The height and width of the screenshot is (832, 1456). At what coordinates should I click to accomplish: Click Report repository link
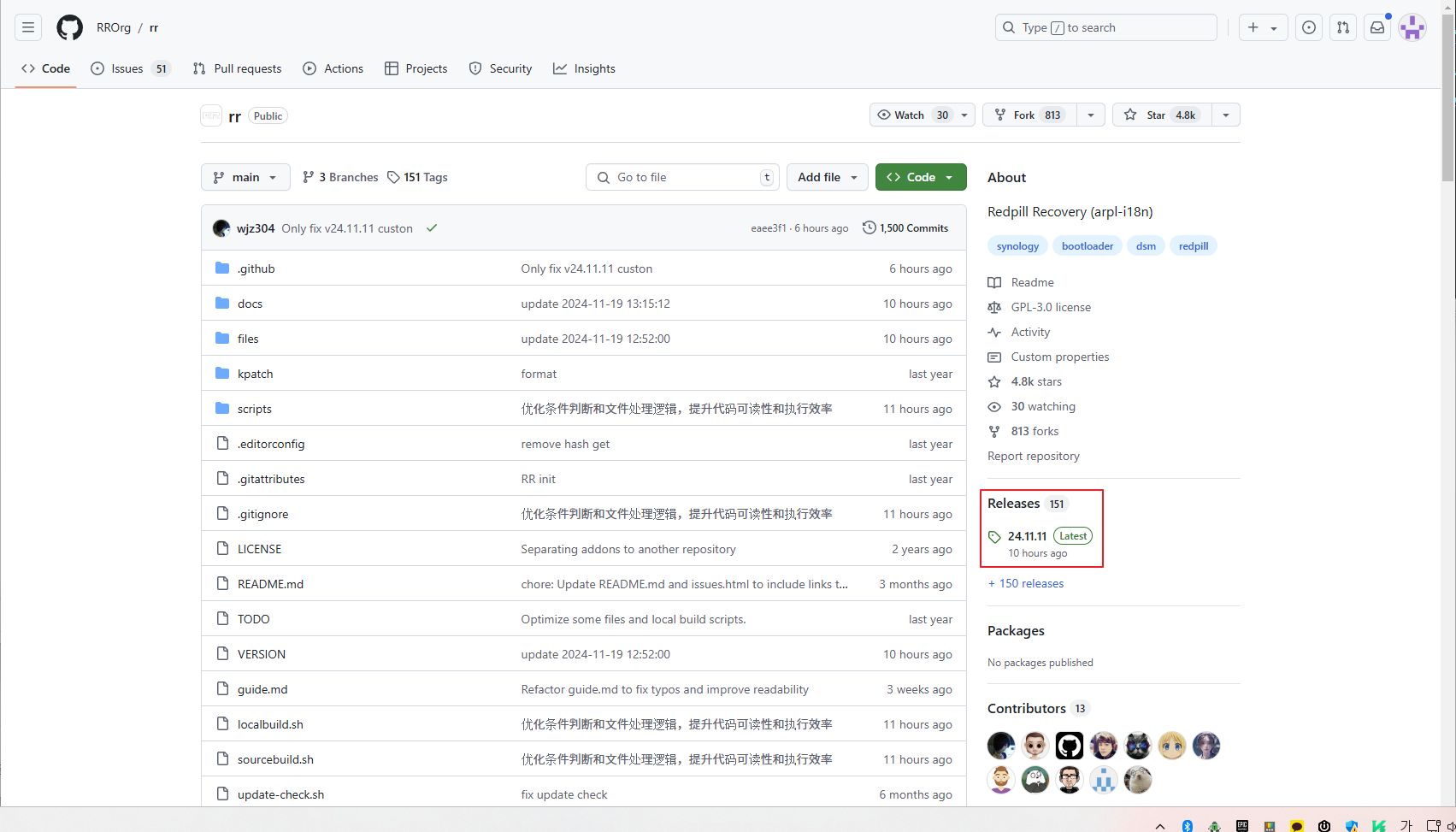[1033, 456]
